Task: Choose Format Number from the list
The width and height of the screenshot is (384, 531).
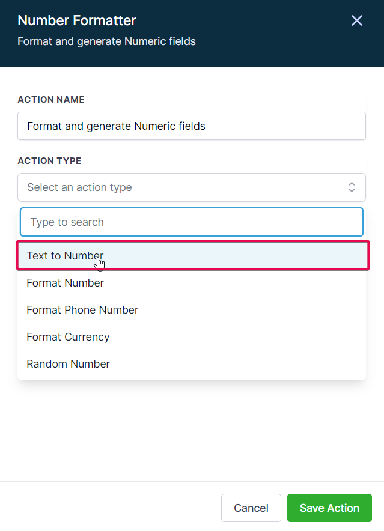Action: click(x=191, y=283)
